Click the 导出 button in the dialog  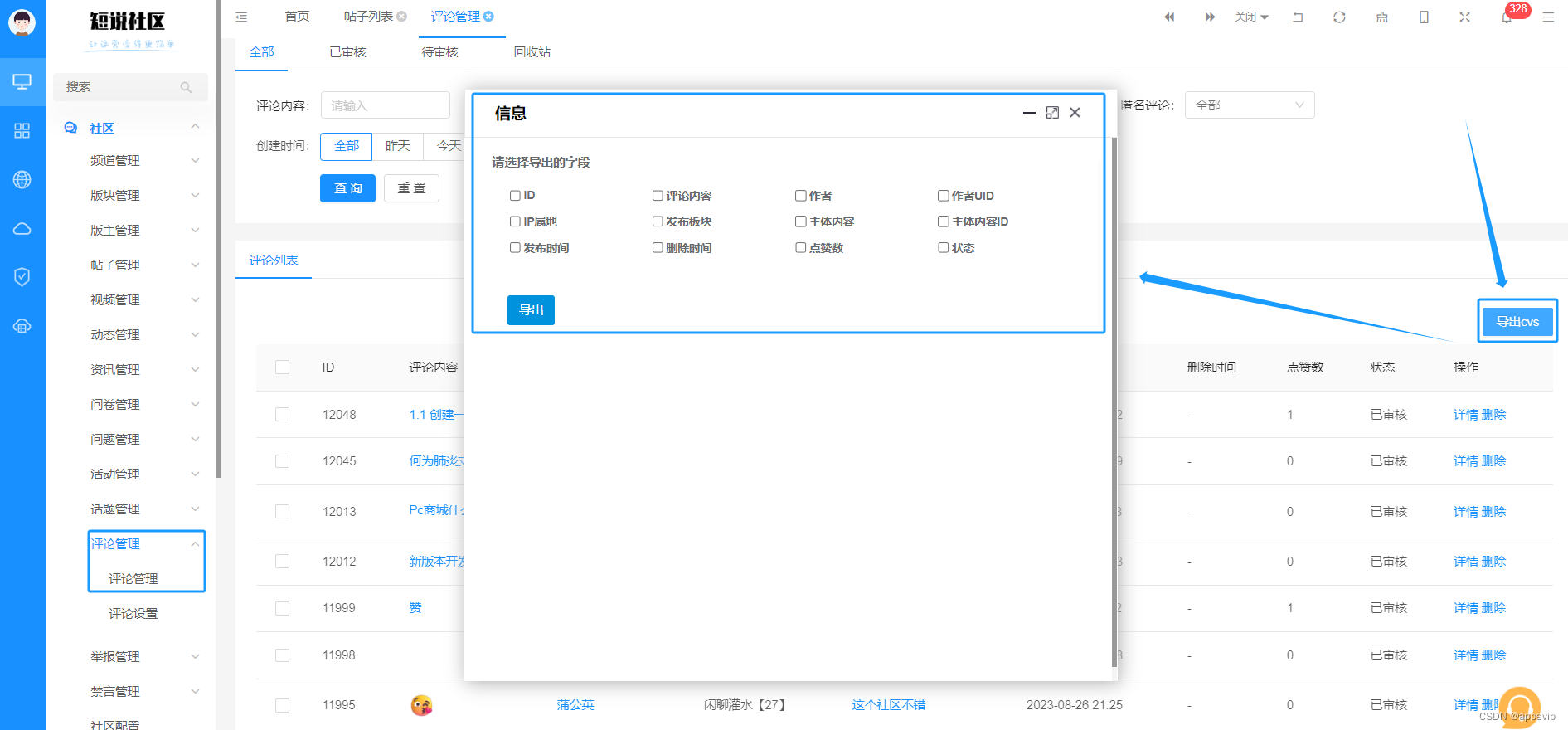click(531, 309)
